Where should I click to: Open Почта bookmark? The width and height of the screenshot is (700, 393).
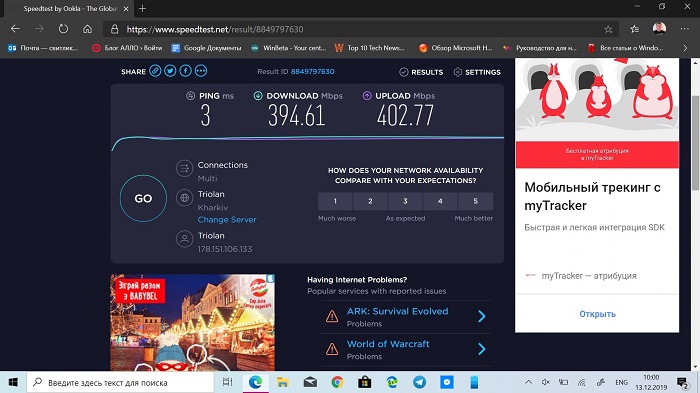(43, 48)
